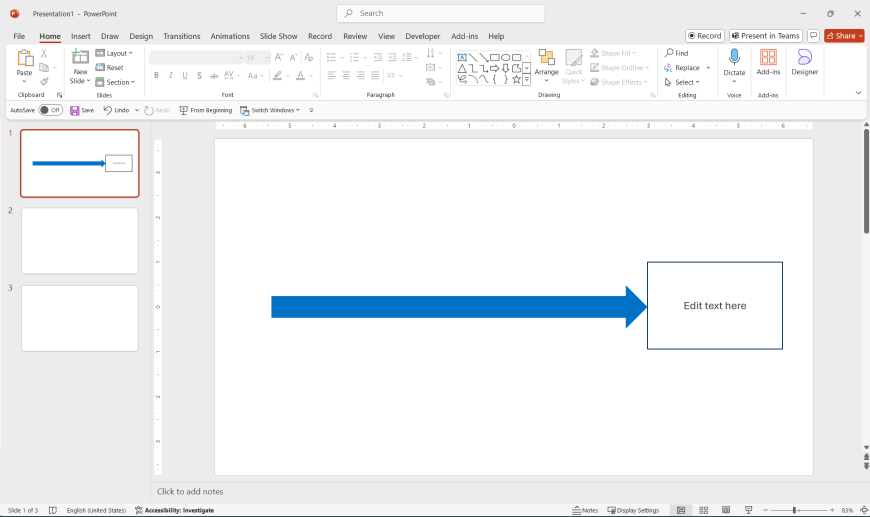Click Decrease Font Size icon

click(294, 57)
